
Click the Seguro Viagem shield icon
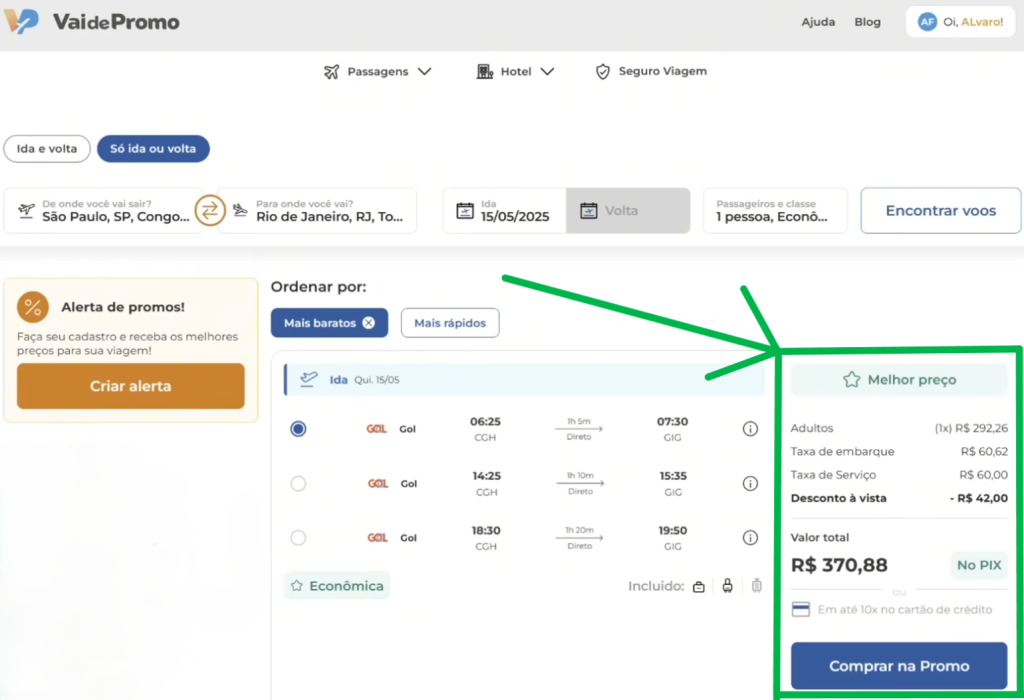[602, 72]
